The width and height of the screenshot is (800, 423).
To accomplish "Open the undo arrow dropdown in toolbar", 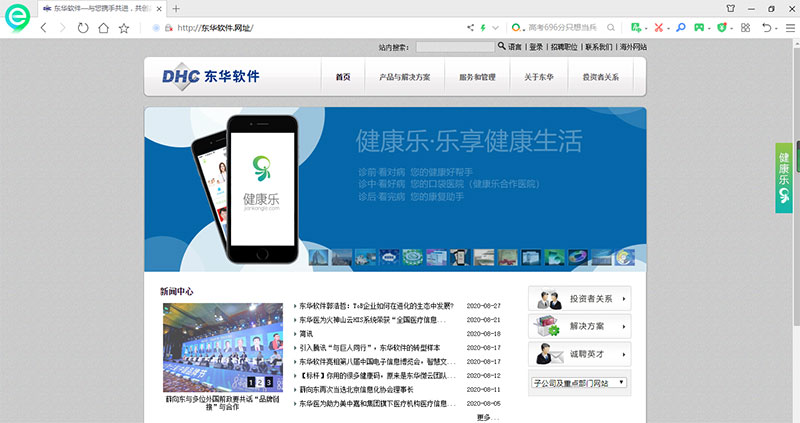I will [x=778, y=28].
